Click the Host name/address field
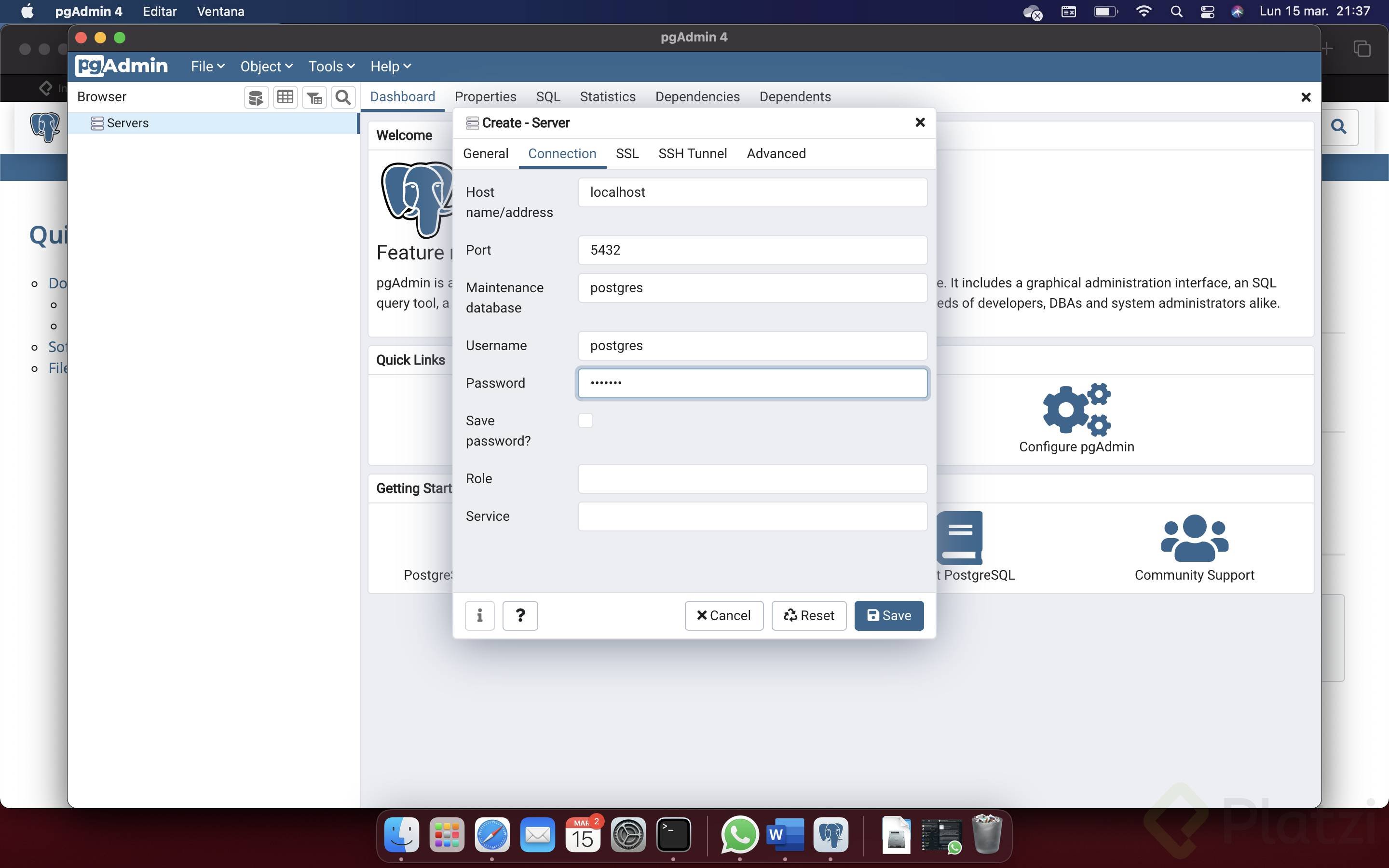The height and width of the screenshot is (868, 1389). [752, 192]
